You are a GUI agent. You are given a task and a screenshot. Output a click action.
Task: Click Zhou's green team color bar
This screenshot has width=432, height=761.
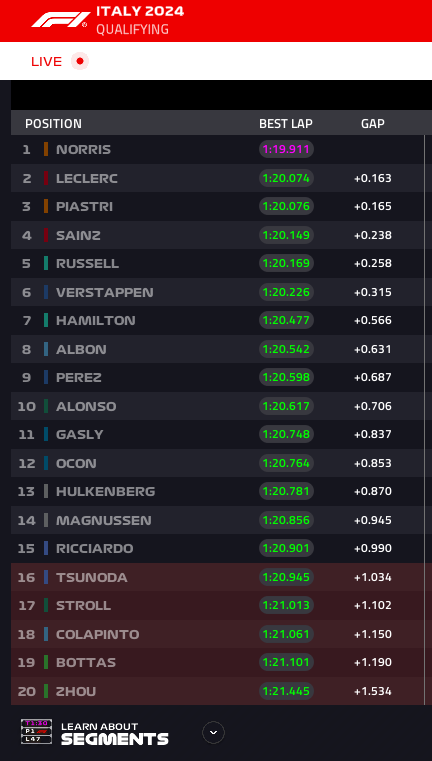pyautogui.click(x=46, y=691)
